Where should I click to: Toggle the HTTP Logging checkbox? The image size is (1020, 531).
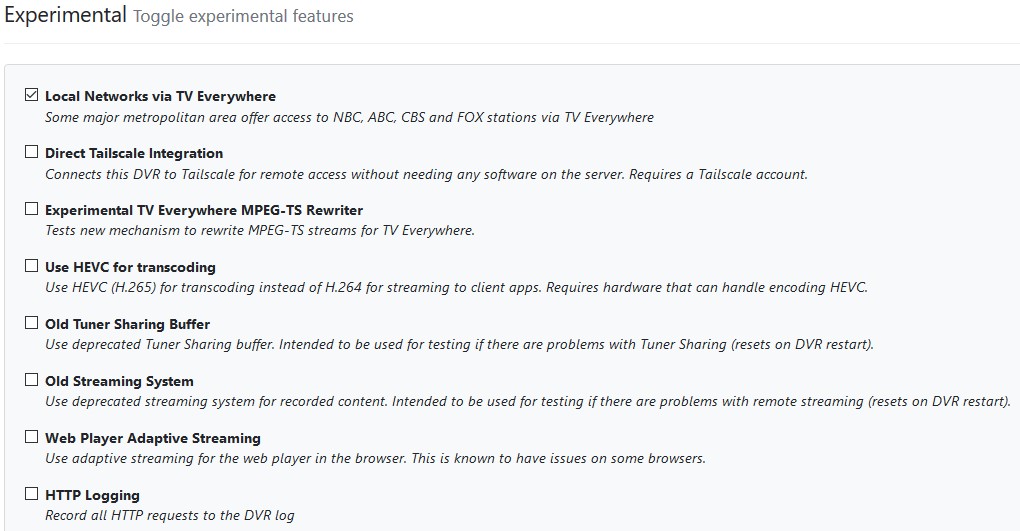tap(31, 495)
